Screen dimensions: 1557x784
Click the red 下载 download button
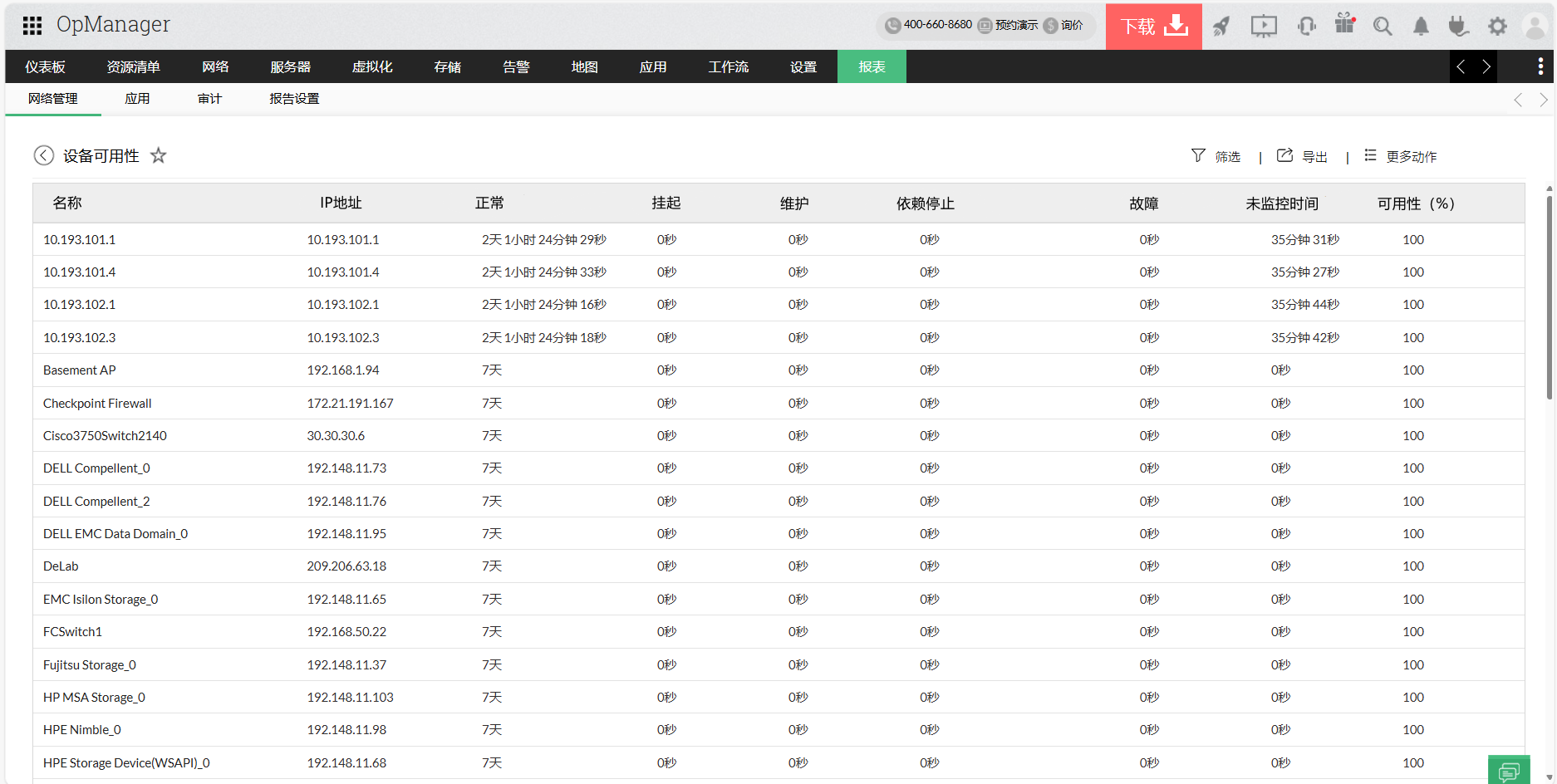[1153, 27]
